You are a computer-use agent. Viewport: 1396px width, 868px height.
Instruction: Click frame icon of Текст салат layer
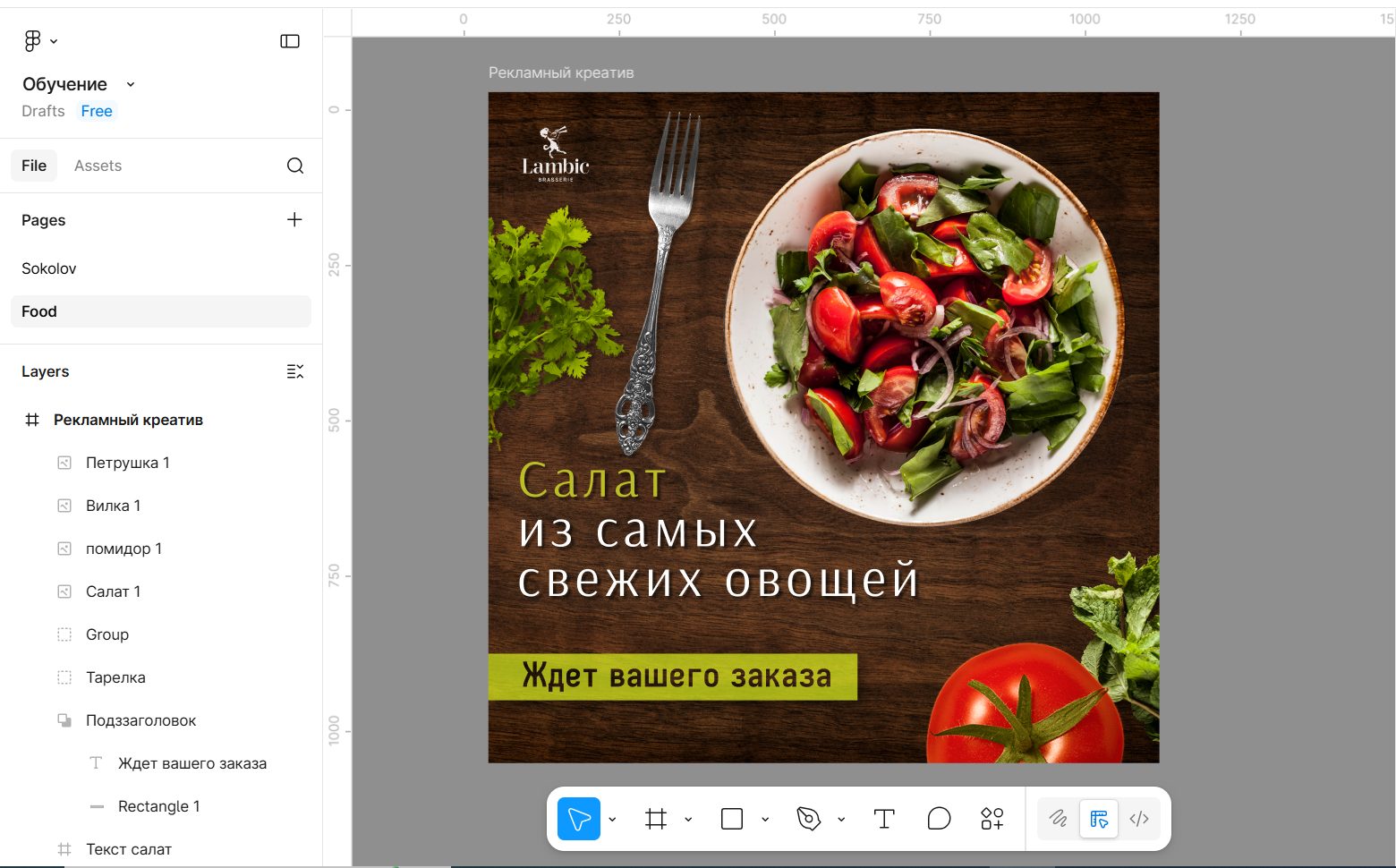point(64,849)
